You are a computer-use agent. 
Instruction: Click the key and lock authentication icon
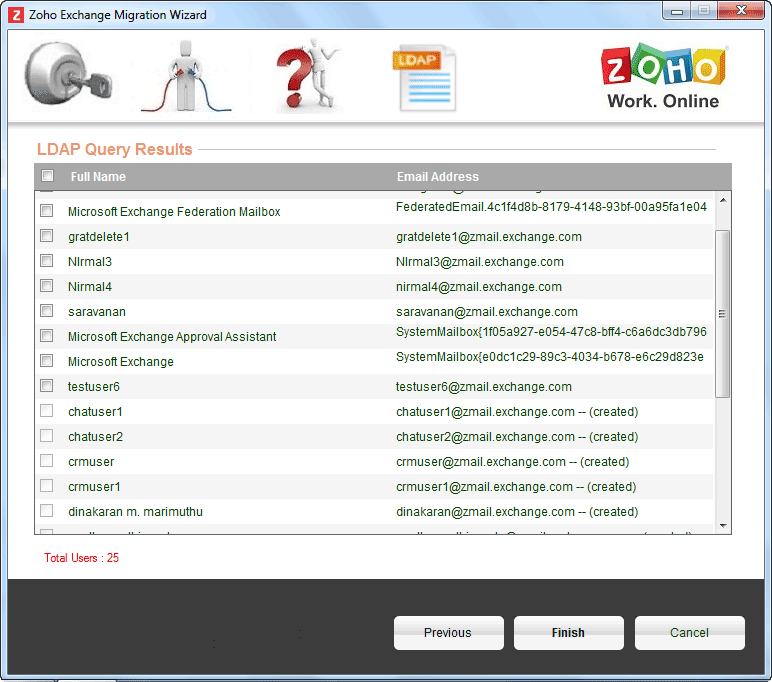click(x=67, y=77)
